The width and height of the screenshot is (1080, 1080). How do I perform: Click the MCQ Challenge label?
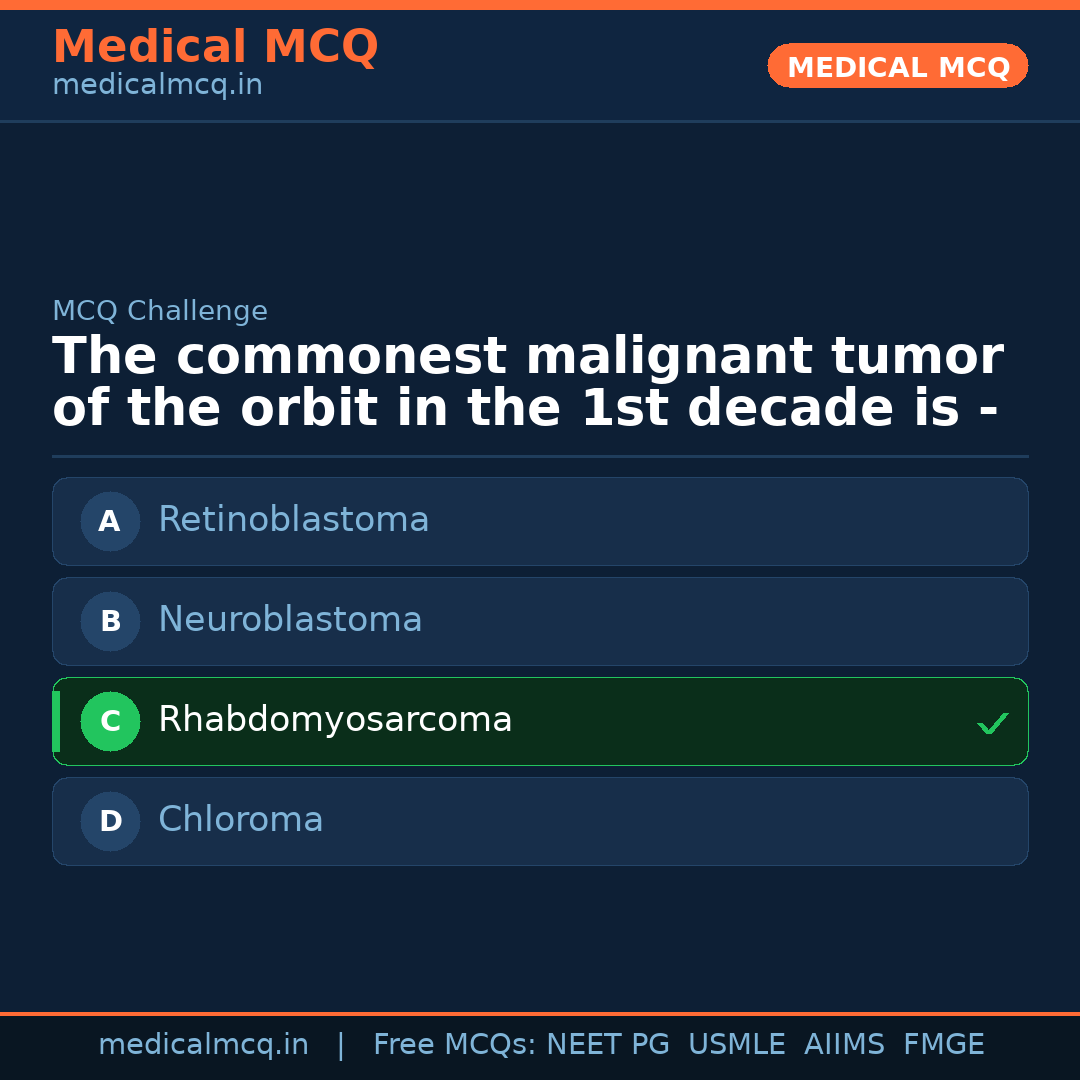160,312
